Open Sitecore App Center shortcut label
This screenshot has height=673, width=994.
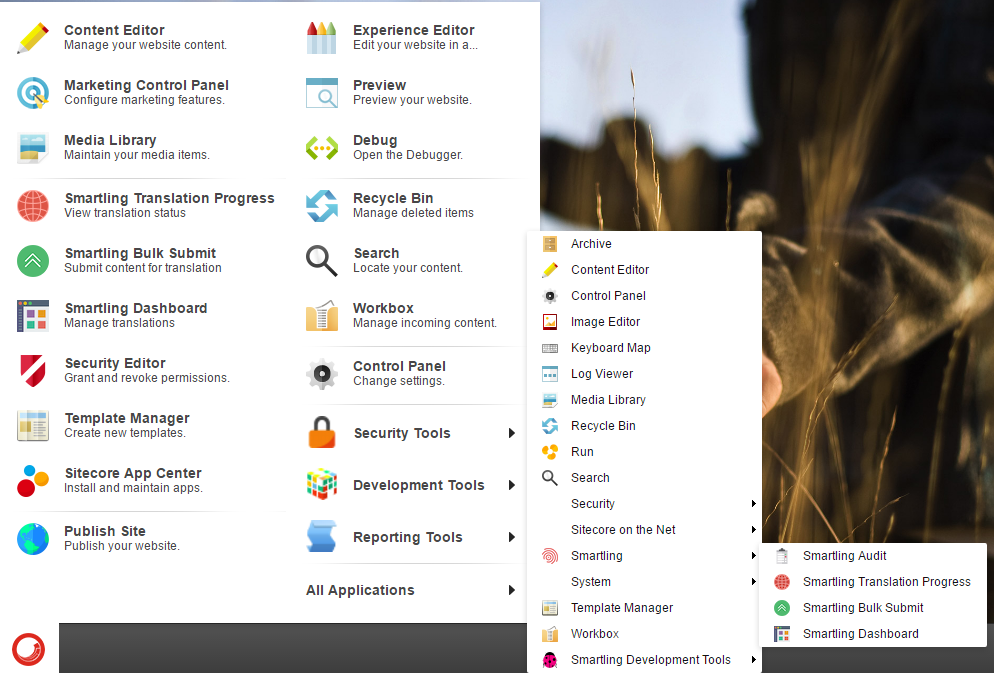[x=133, y=473]
